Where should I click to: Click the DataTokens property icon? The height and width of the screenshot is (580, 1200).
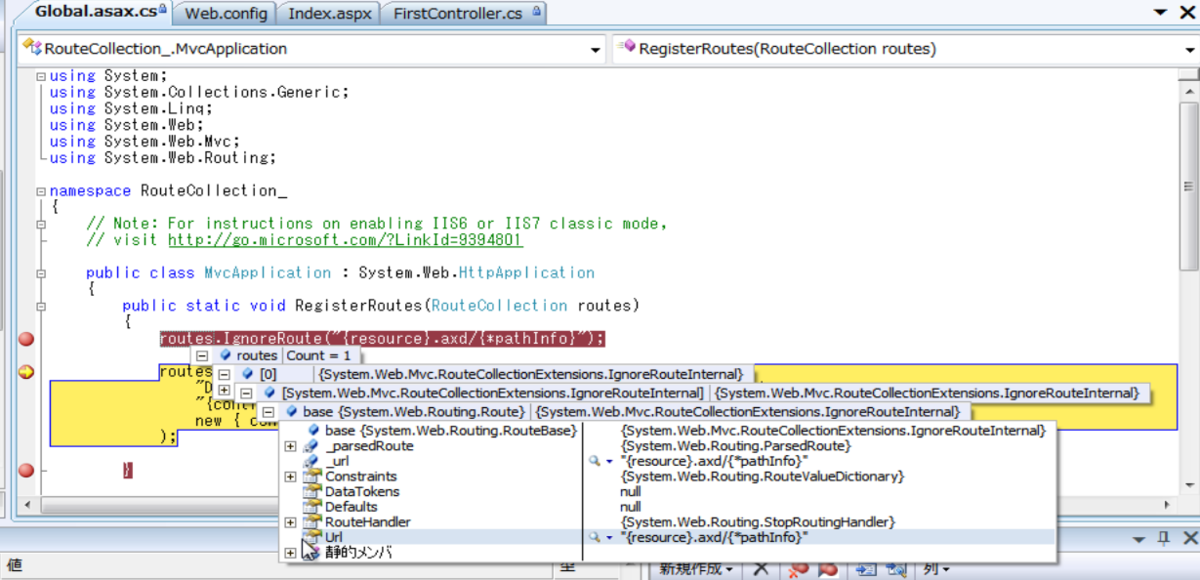pos(311,492)
